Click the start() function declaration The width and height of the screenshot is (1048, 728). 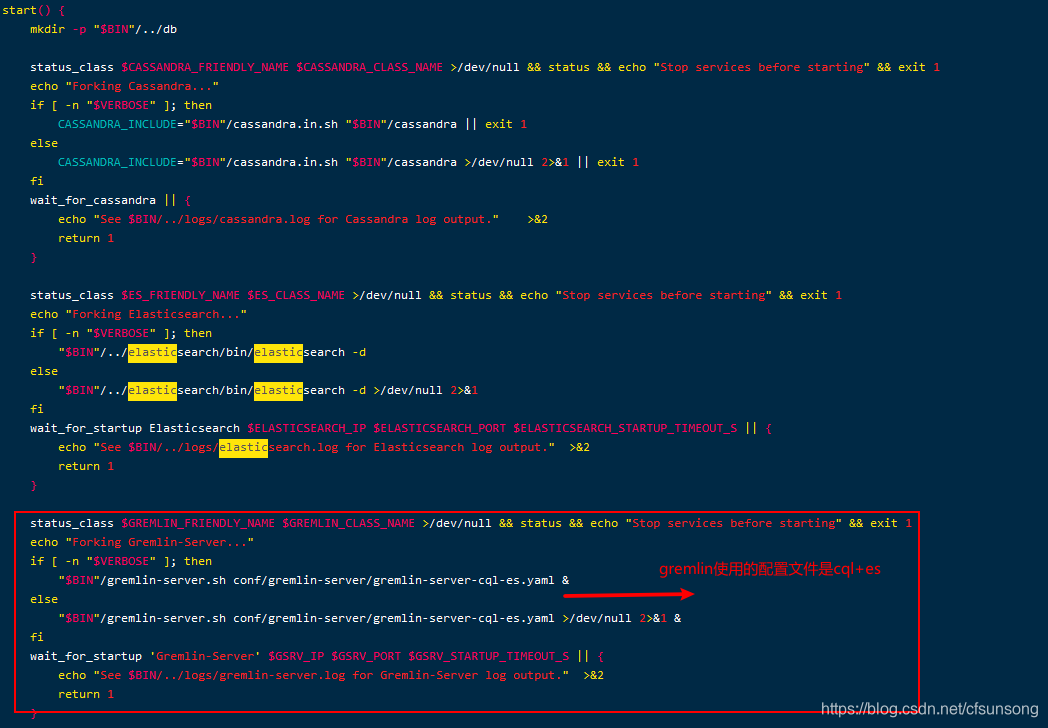pyautogui.click(x=31, y=10)
